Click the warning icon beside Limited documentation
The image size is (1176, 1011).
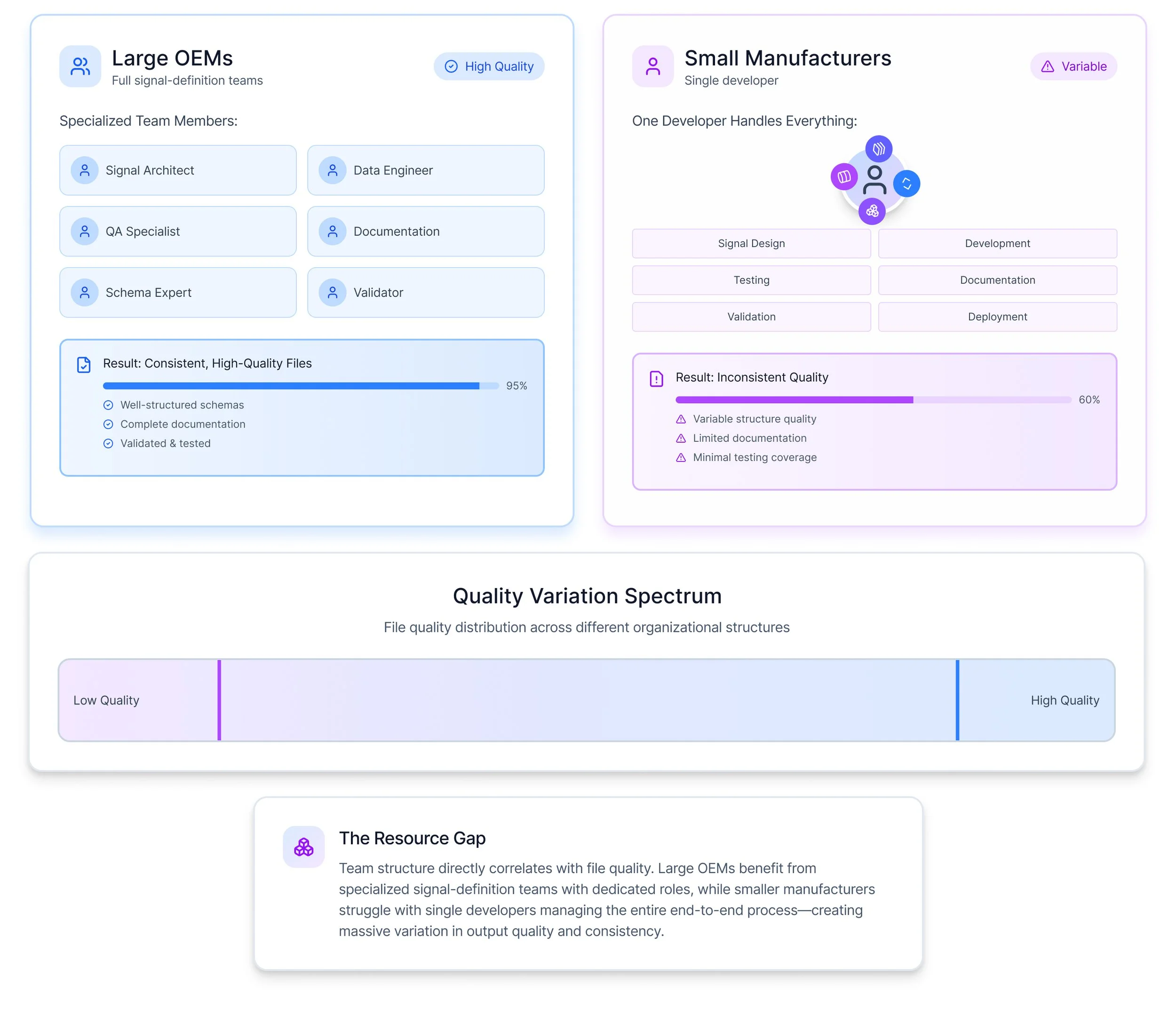pyautogui.click(x=681, y=438)
